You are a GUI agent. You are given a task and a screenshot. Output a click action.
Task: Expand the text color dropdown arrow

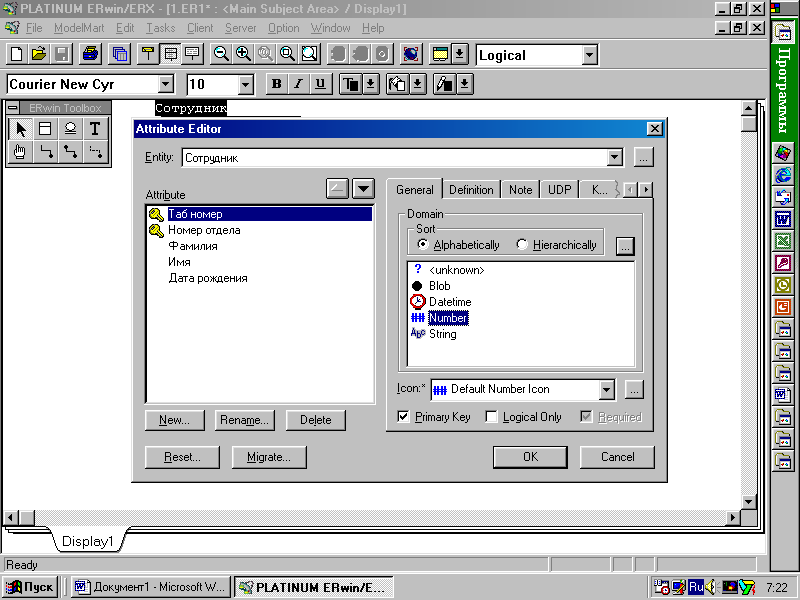pos(371,84)
